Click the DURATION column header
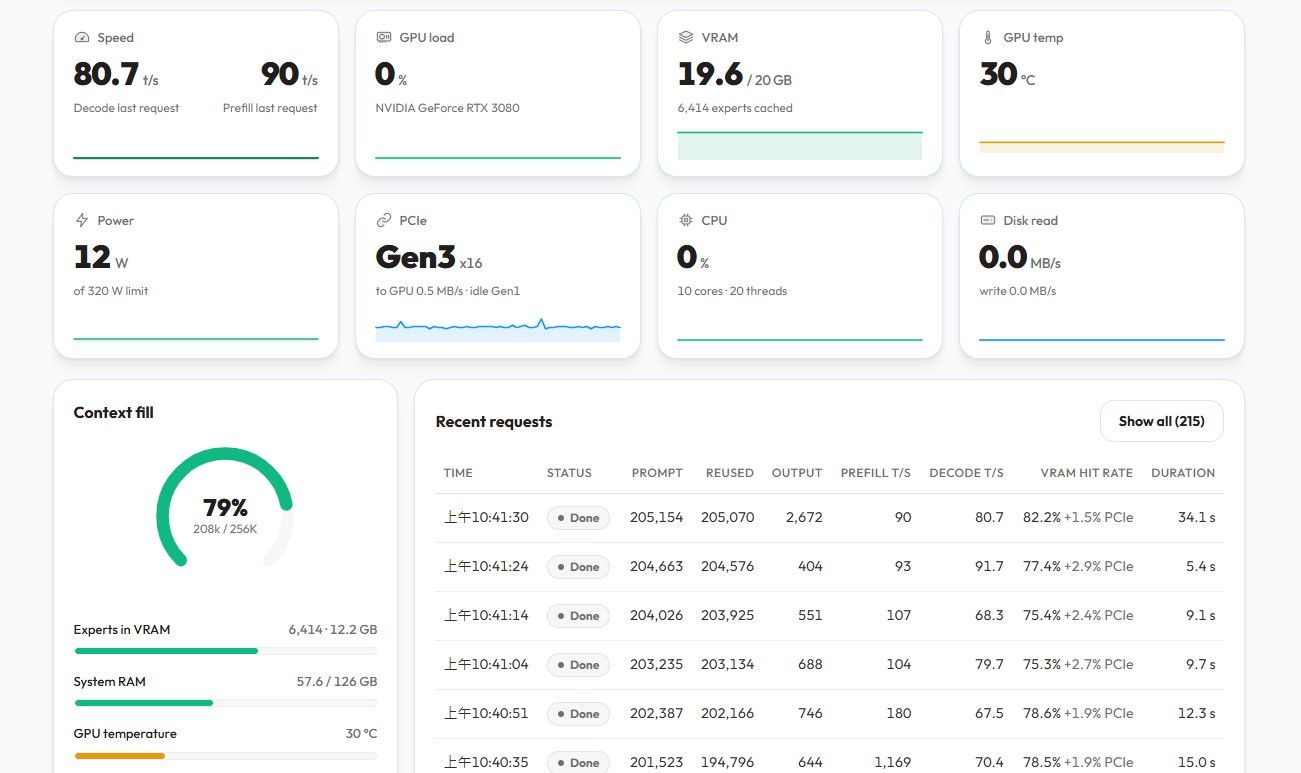1301x773 pixels. point(1183,473)
